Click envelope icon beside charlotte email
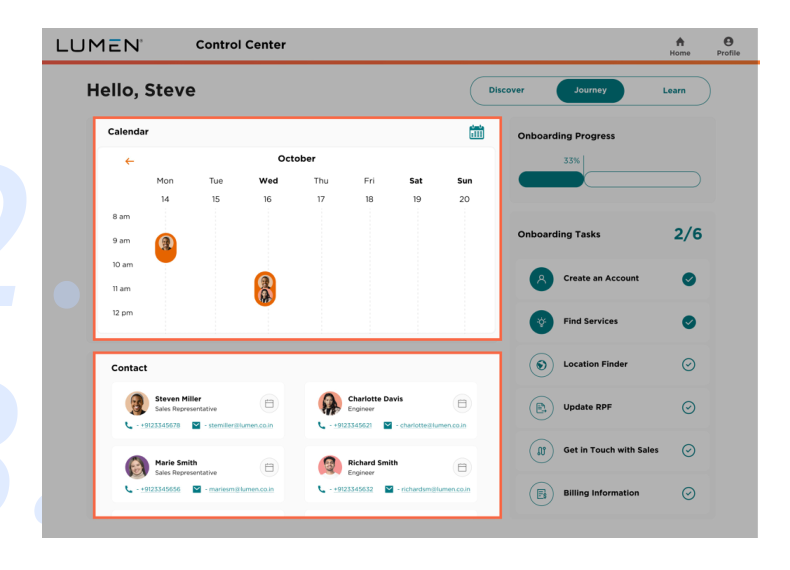The height and width of the screenshot is (570, 790). coord(387,425)
